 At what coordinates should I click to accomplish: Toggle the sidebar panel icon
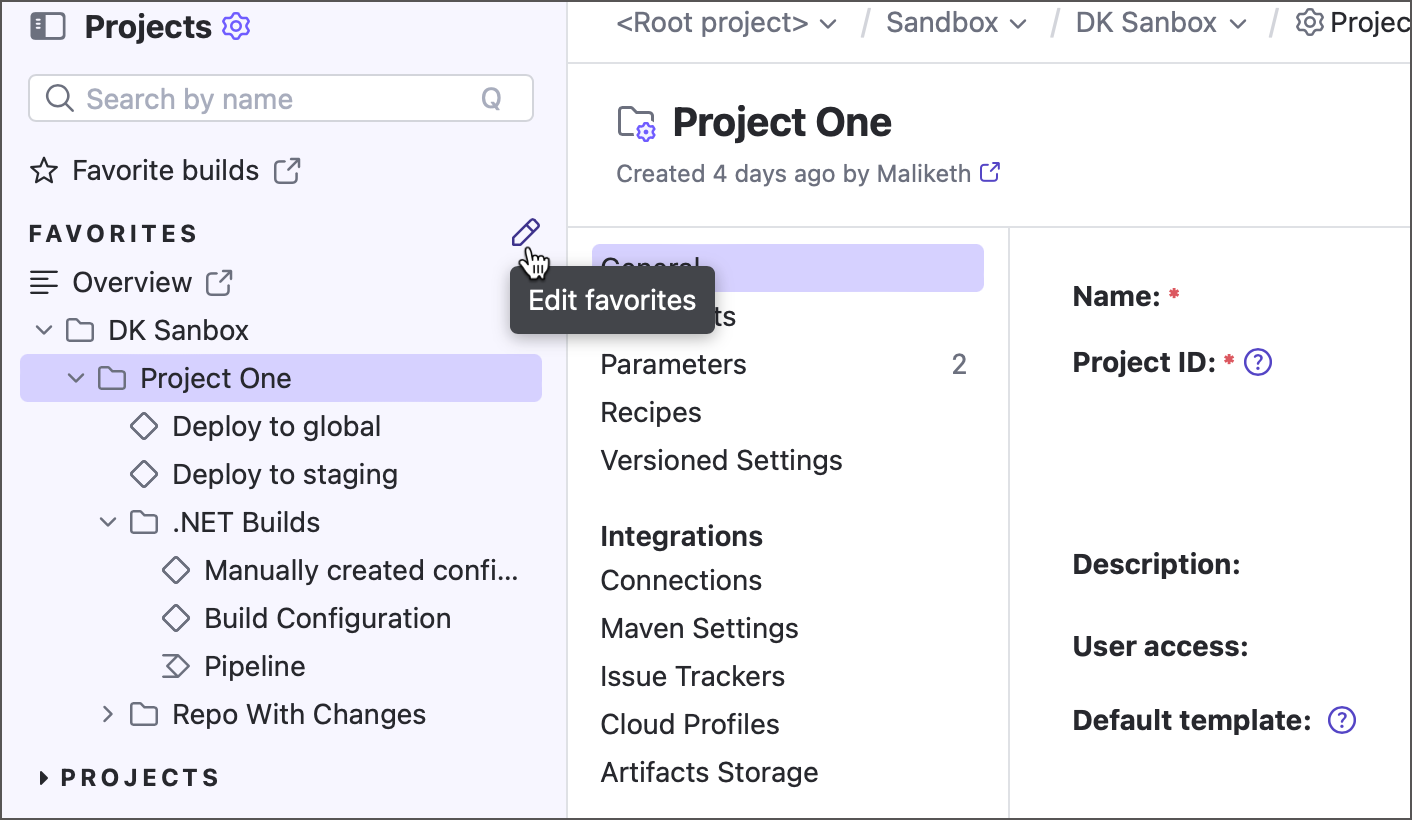[47, 27]
